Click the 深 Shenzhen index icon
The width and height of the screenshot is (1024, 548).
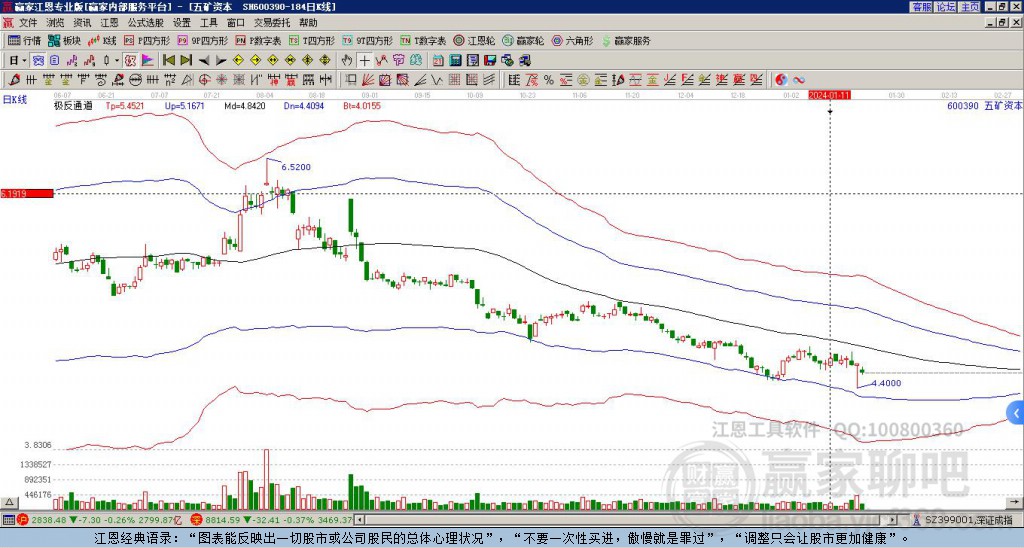(197, 520)
